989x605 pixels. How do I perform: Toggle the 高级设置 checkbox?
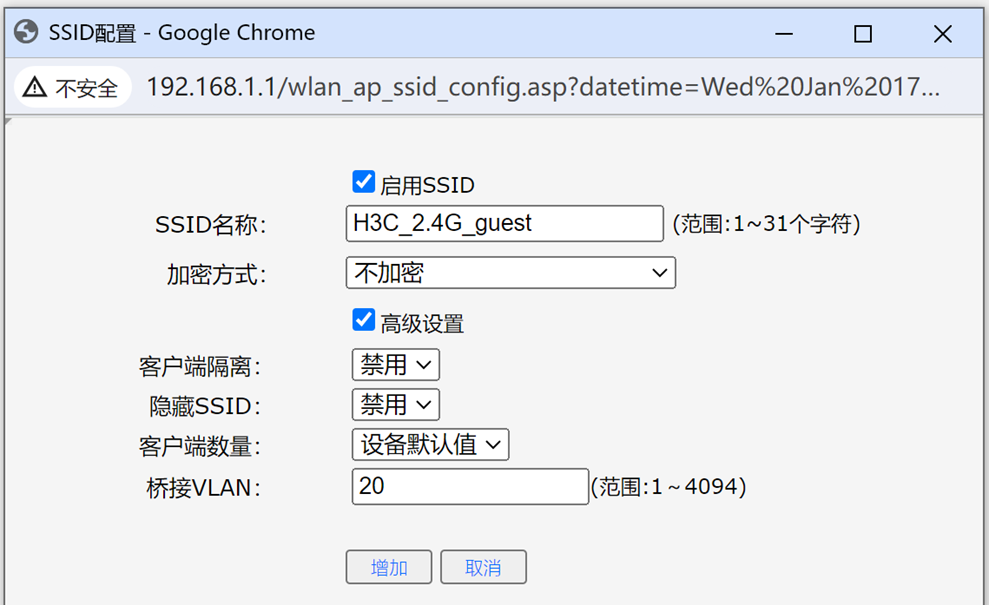pos(363,320)
